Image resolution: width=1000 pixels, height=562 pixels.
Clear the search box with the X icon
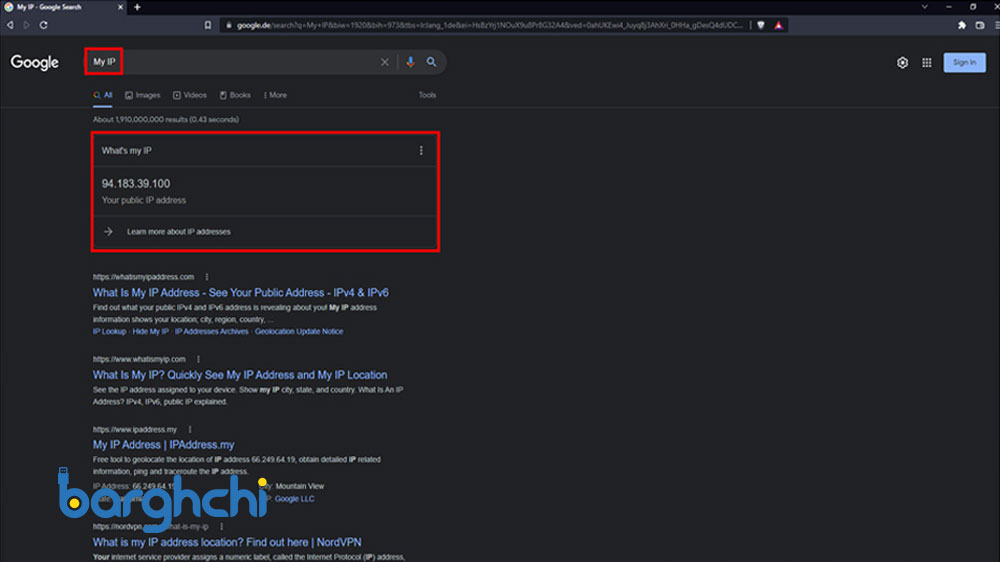(x=384, y=62)
